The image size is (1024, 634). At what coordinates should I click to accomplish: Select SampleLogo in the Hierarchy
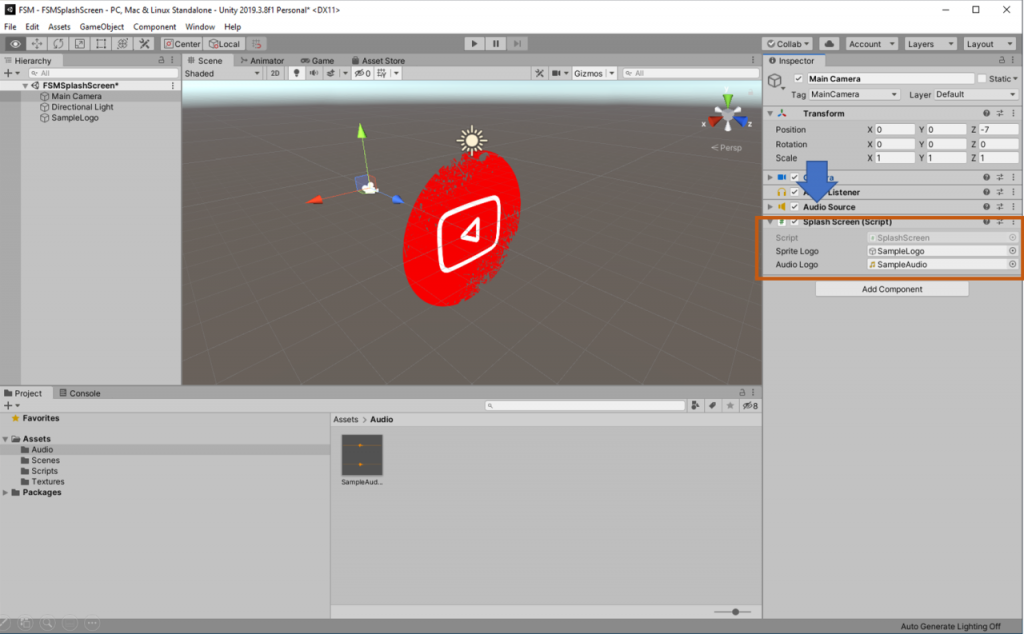74,118
